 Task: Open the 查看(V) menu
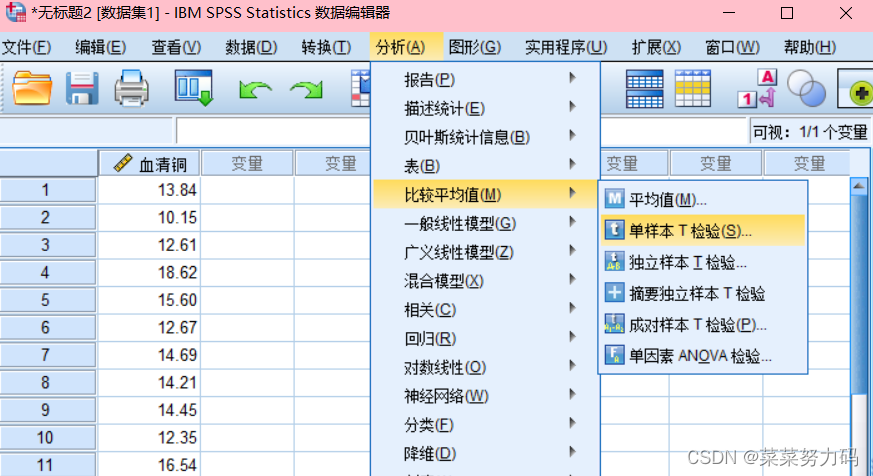(x=176, y=47)
